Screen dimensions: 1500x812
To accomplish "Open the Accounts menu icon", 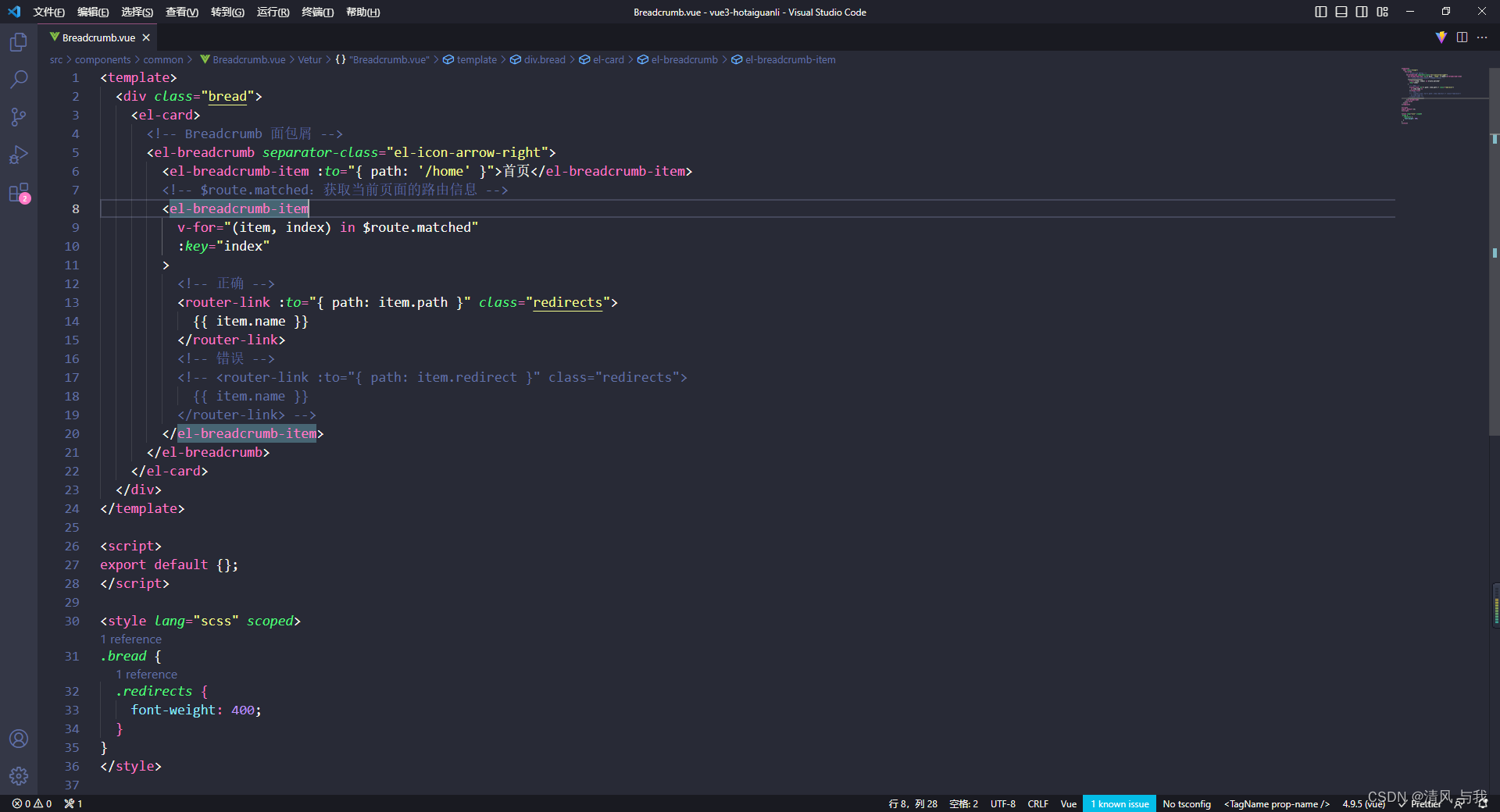I will pyautogui.click(x=19, y=739).
